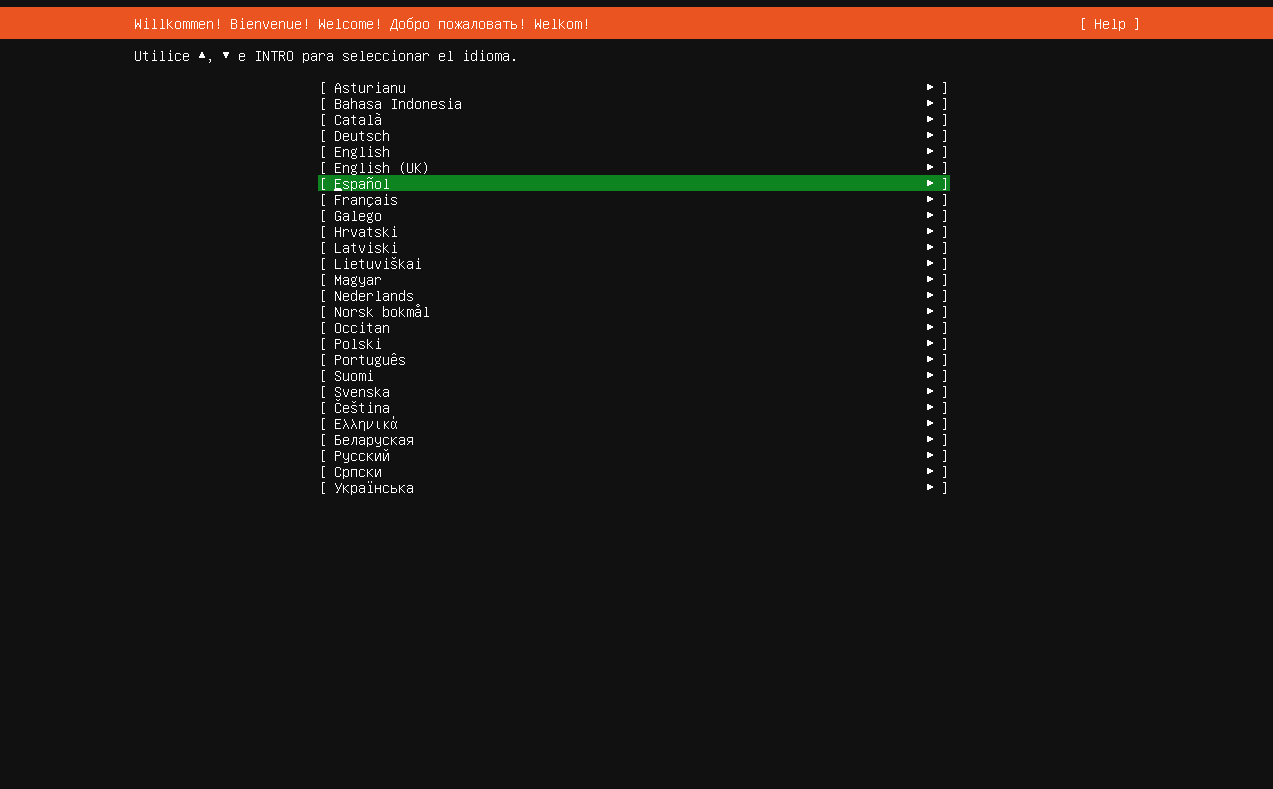The width and height of the screenshot is (1273, 789).
Task: Choose Bahasa Indonesia as language
Action: click(634, 104)
